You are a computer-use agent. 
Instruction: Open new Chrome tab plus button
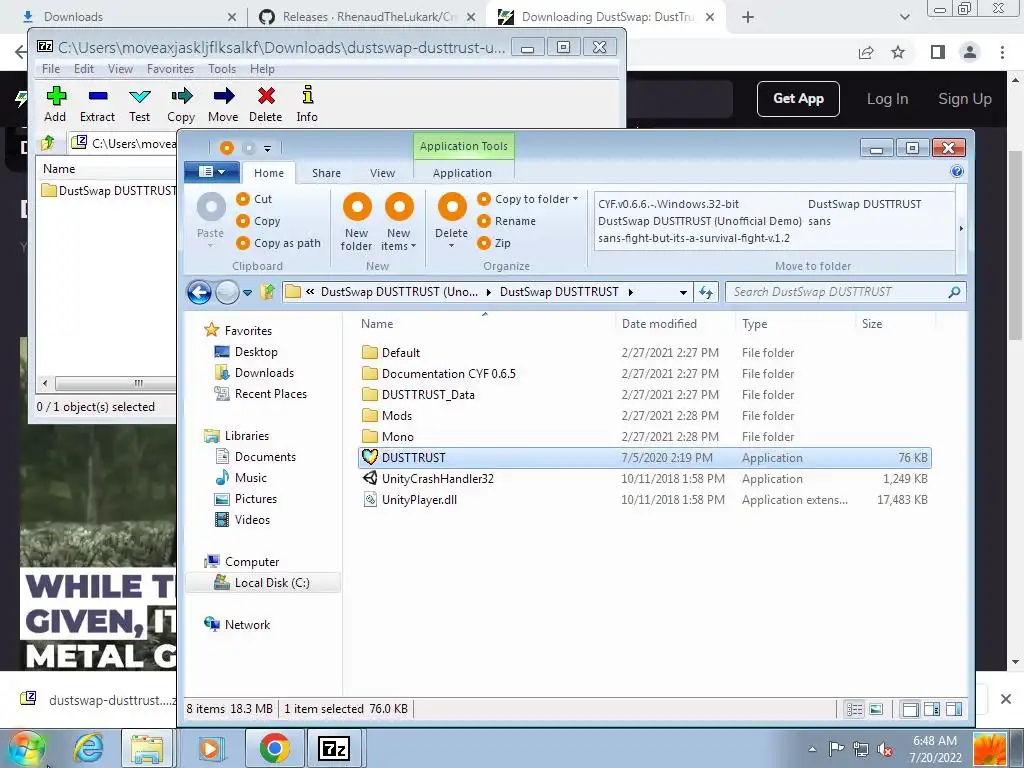(x=748, y=17)
